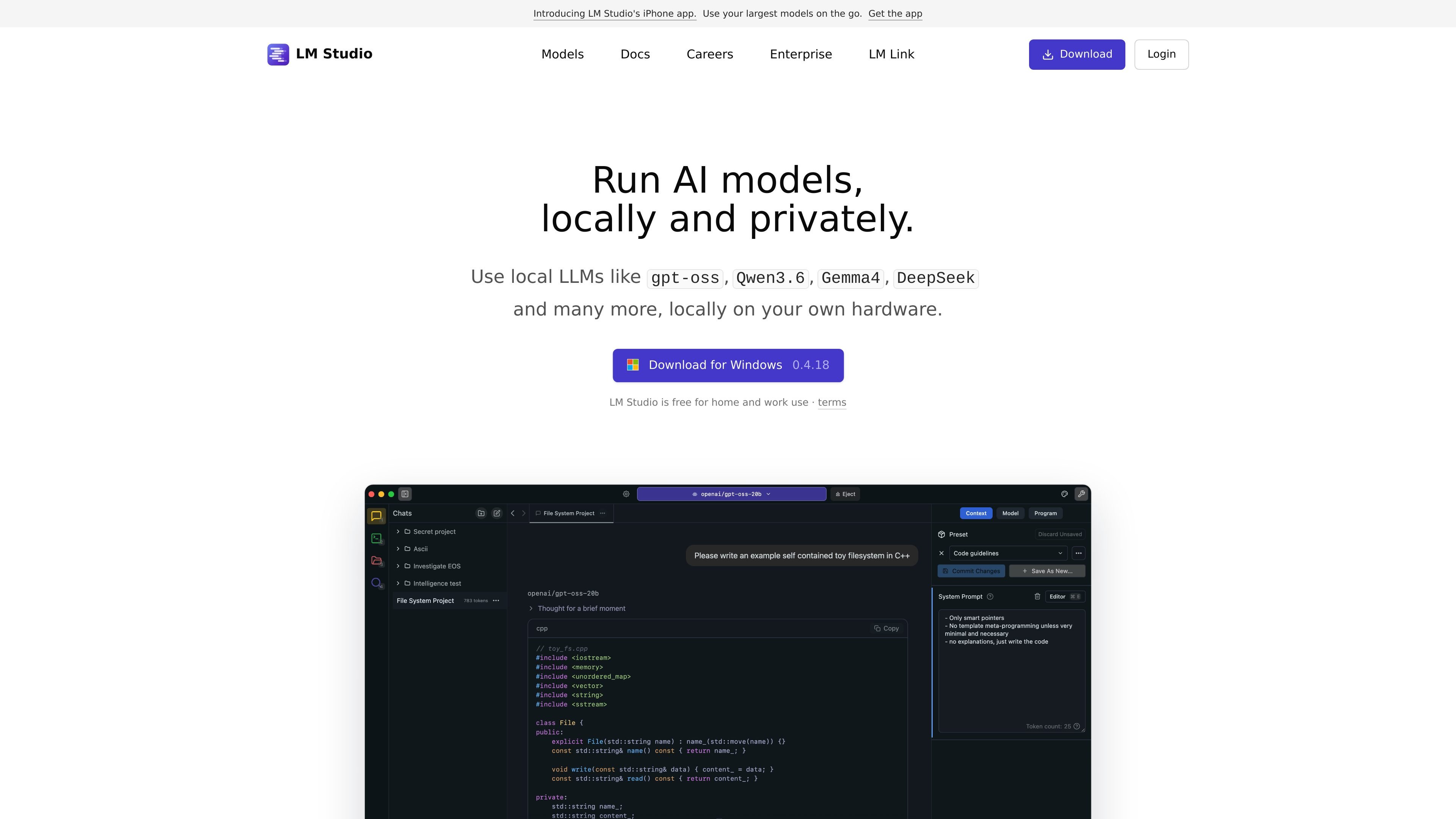Viewport: 1456px width, 819px height.
Task: Click the green maximize dot of app window
Action: tap(391, 494)
